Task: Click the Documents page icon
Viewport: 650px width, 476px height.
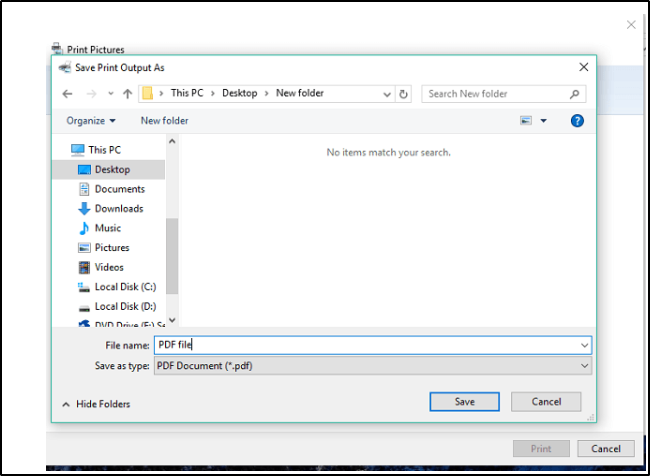Action: coord(84,189)
